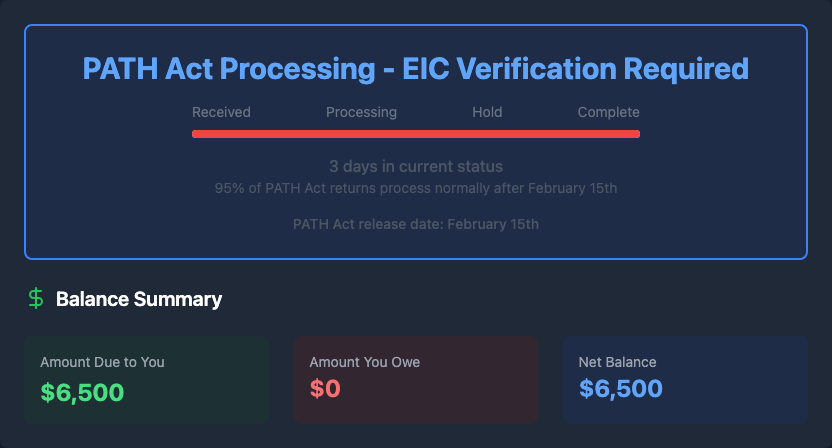Click the 3 days in current status text
Screen dimensions: 832x448
pos(416,166)
